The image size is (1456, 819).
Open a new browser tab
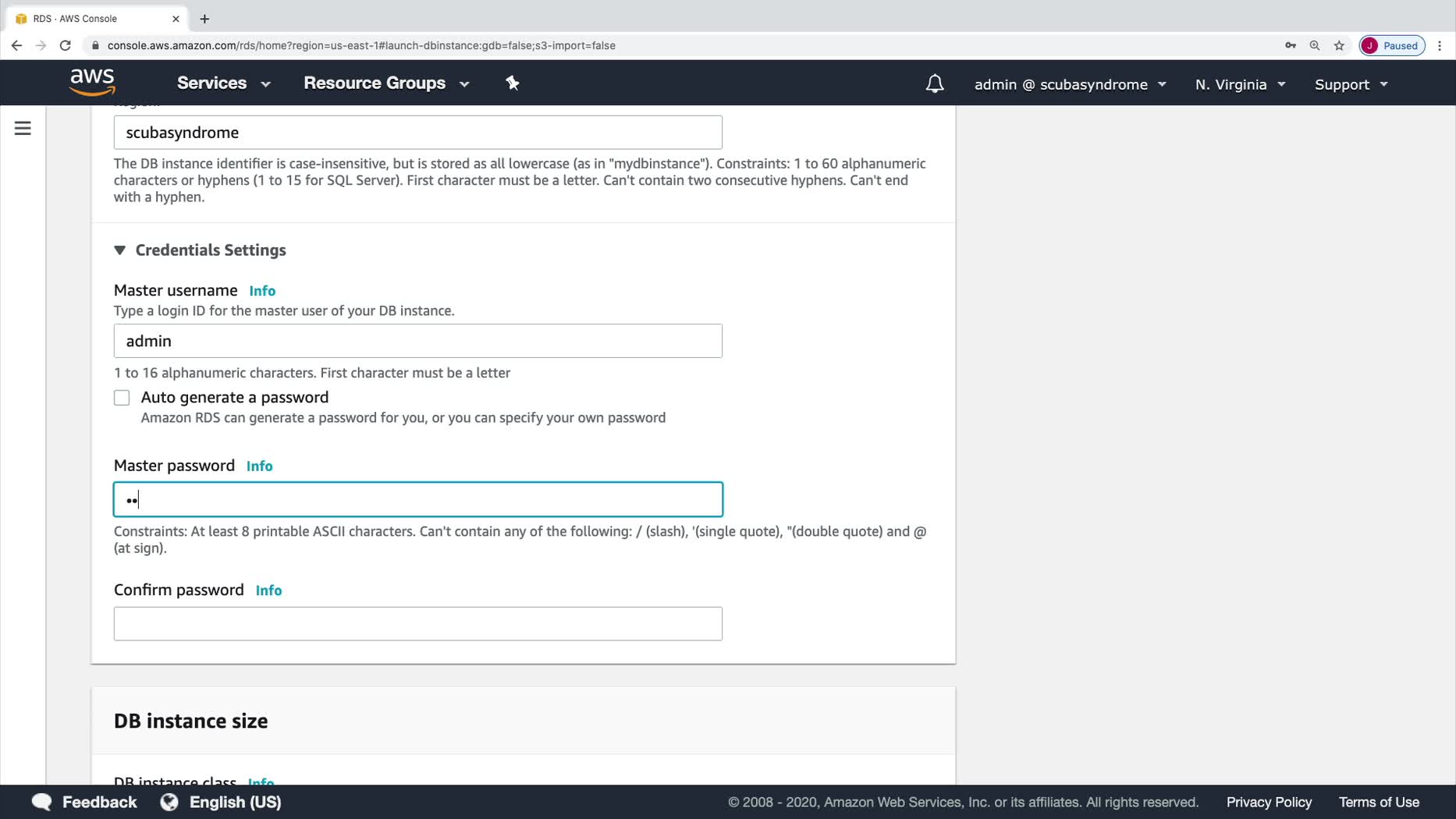(x=204, y=19)
